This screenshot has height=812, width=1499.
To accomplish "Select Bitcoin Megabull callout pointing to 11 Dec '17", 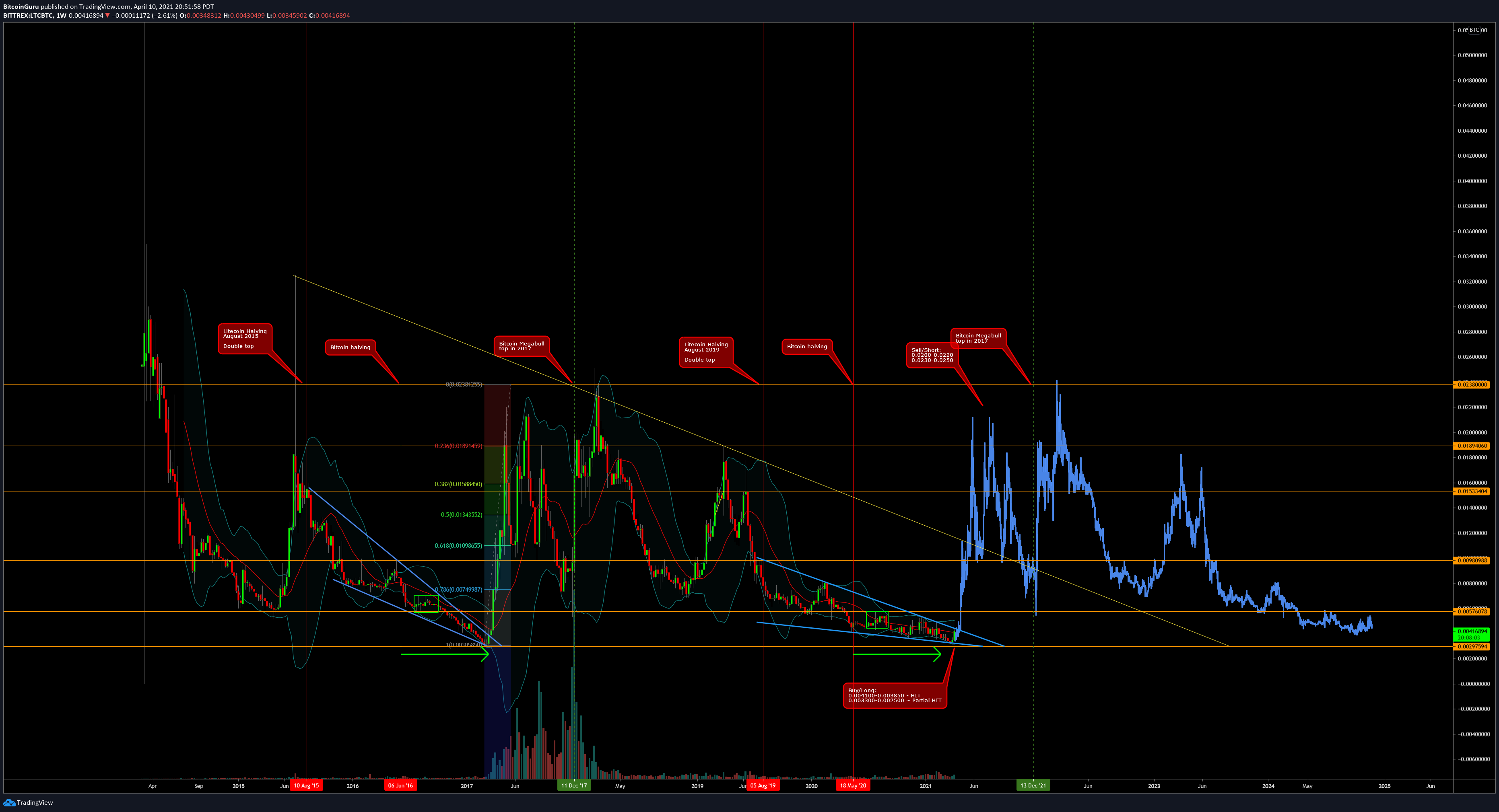I will tap(522, 346).
